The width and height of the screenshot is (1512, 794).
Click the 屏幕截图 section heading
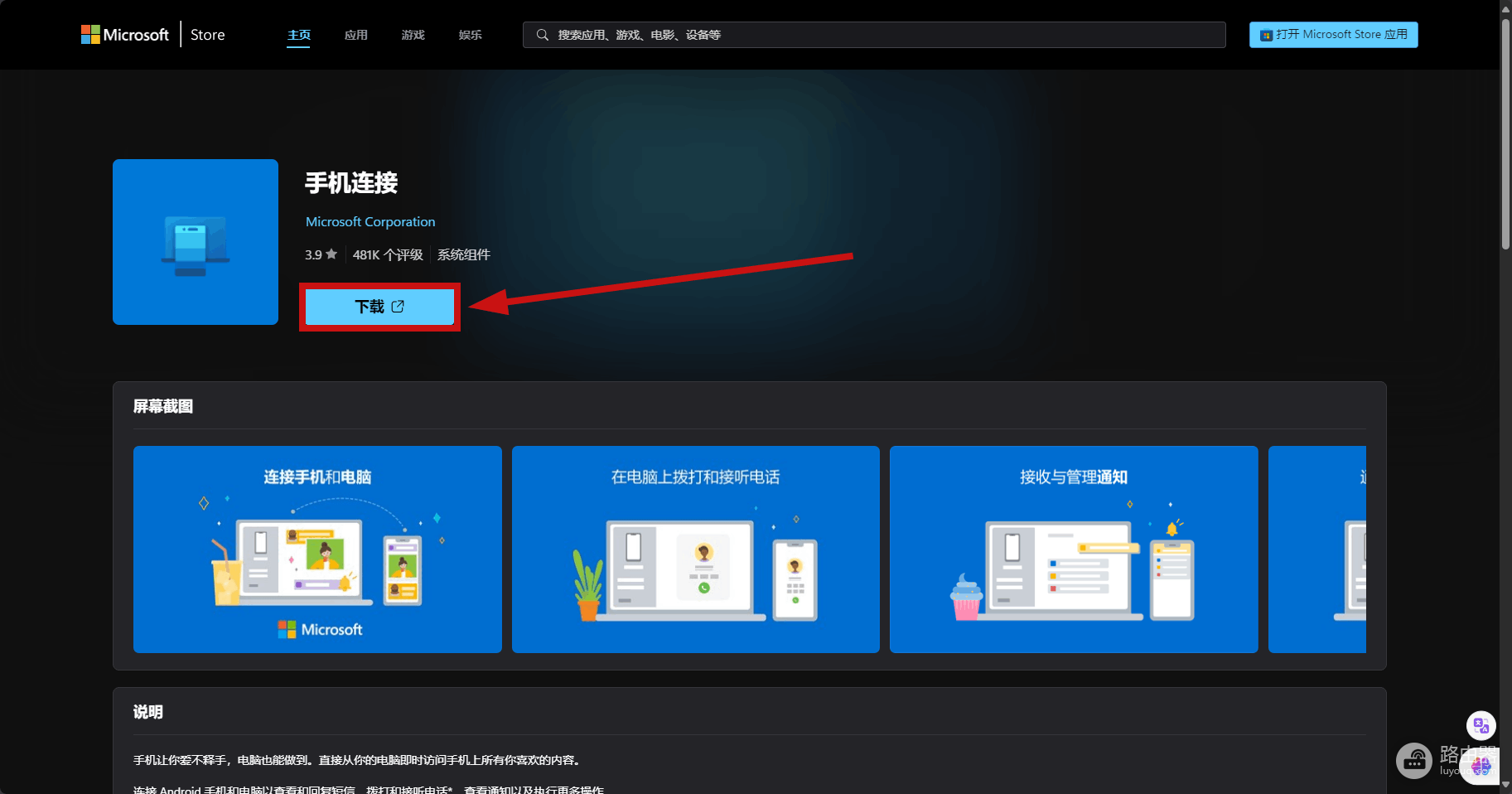coord(163,406)
